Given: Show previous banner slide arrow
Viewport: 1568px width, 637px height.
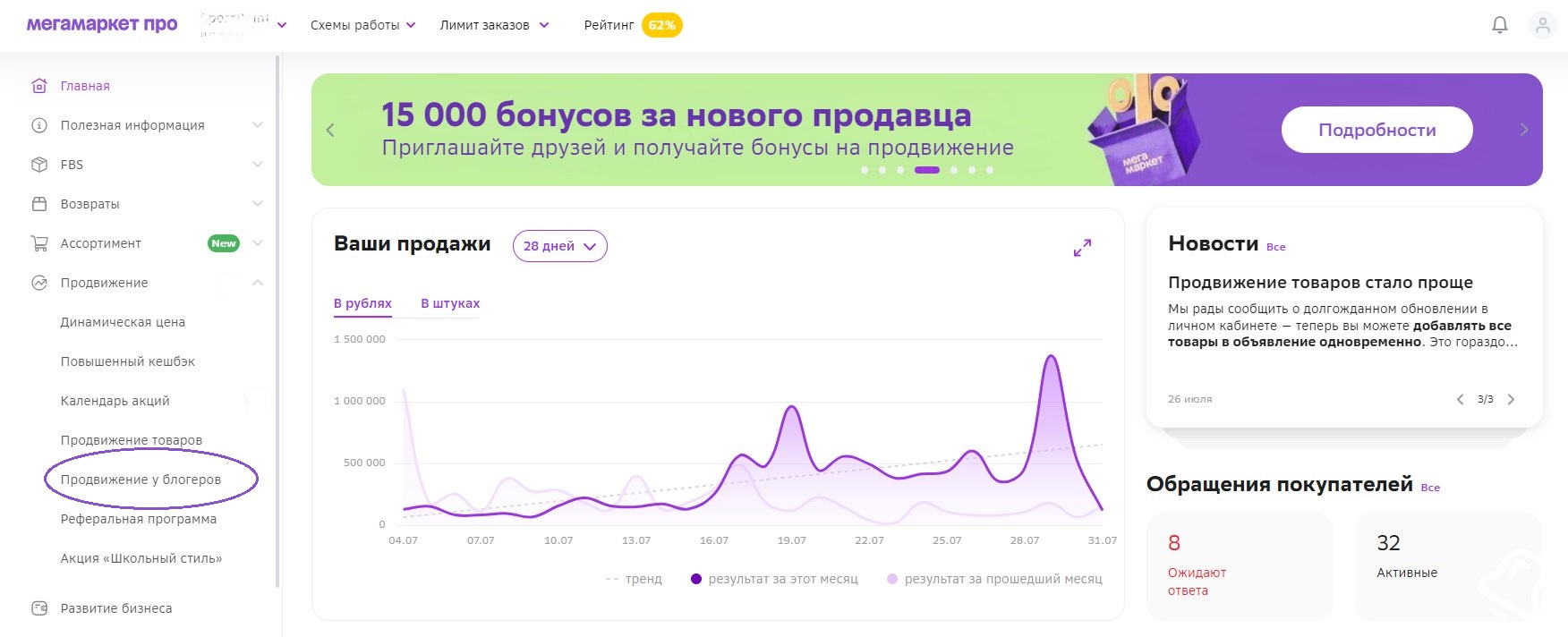Looking at the screenshot, I should click(x=330, y=130).
